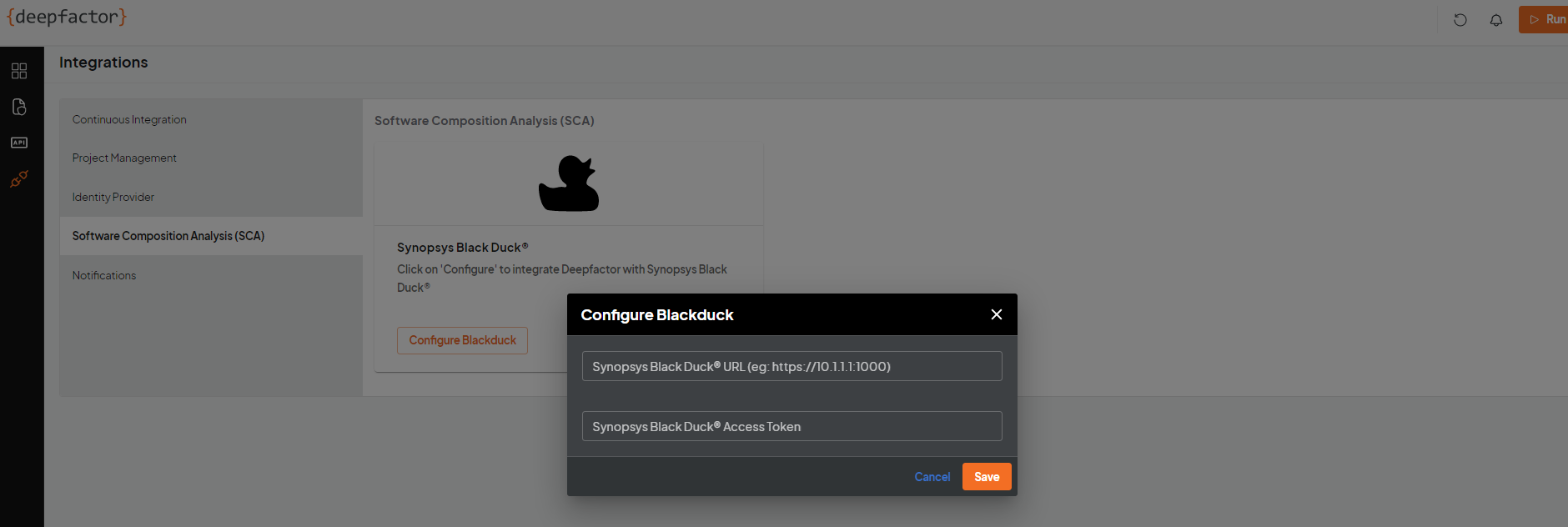Click Cancel in the Configure Blackduck dialog

tap(932, 477)
